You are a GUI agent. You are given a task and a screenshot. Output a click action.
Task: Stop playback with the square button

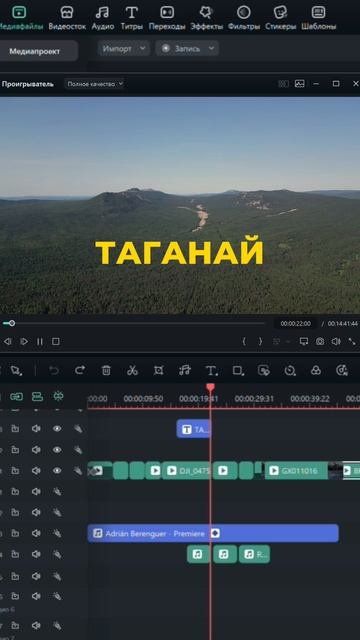click(x=56, y=342)
